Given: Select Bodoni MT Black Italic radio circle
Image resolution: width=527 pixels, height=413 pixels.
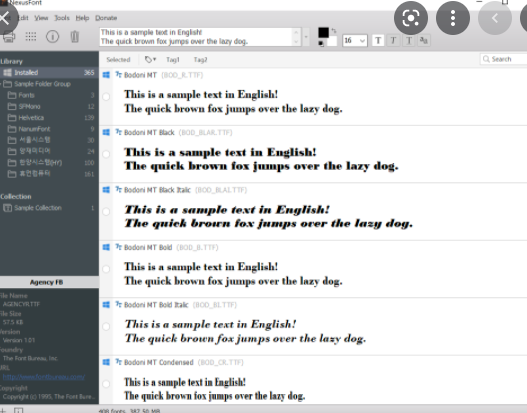Looking at the screenshot, I should pos(106,212).
